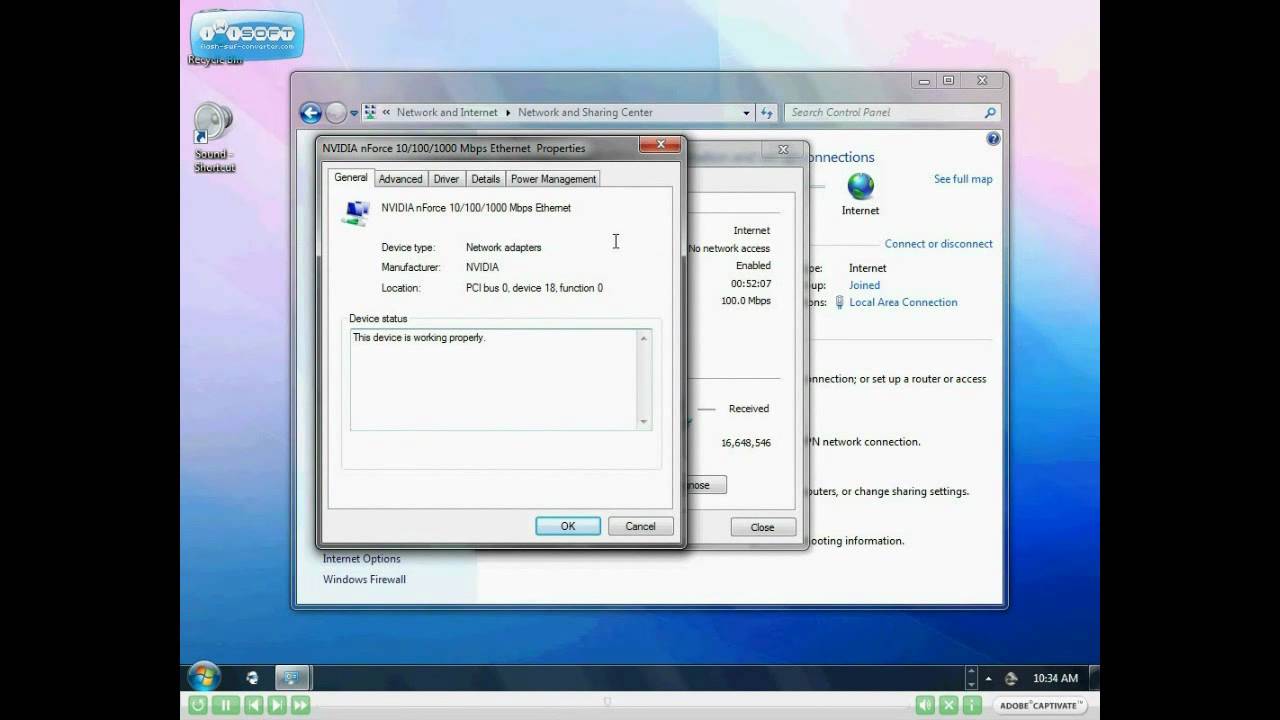1280x720 pixels.
Task: Click the taskbar toolbar scroll arrows
Action: click(969, 678)
